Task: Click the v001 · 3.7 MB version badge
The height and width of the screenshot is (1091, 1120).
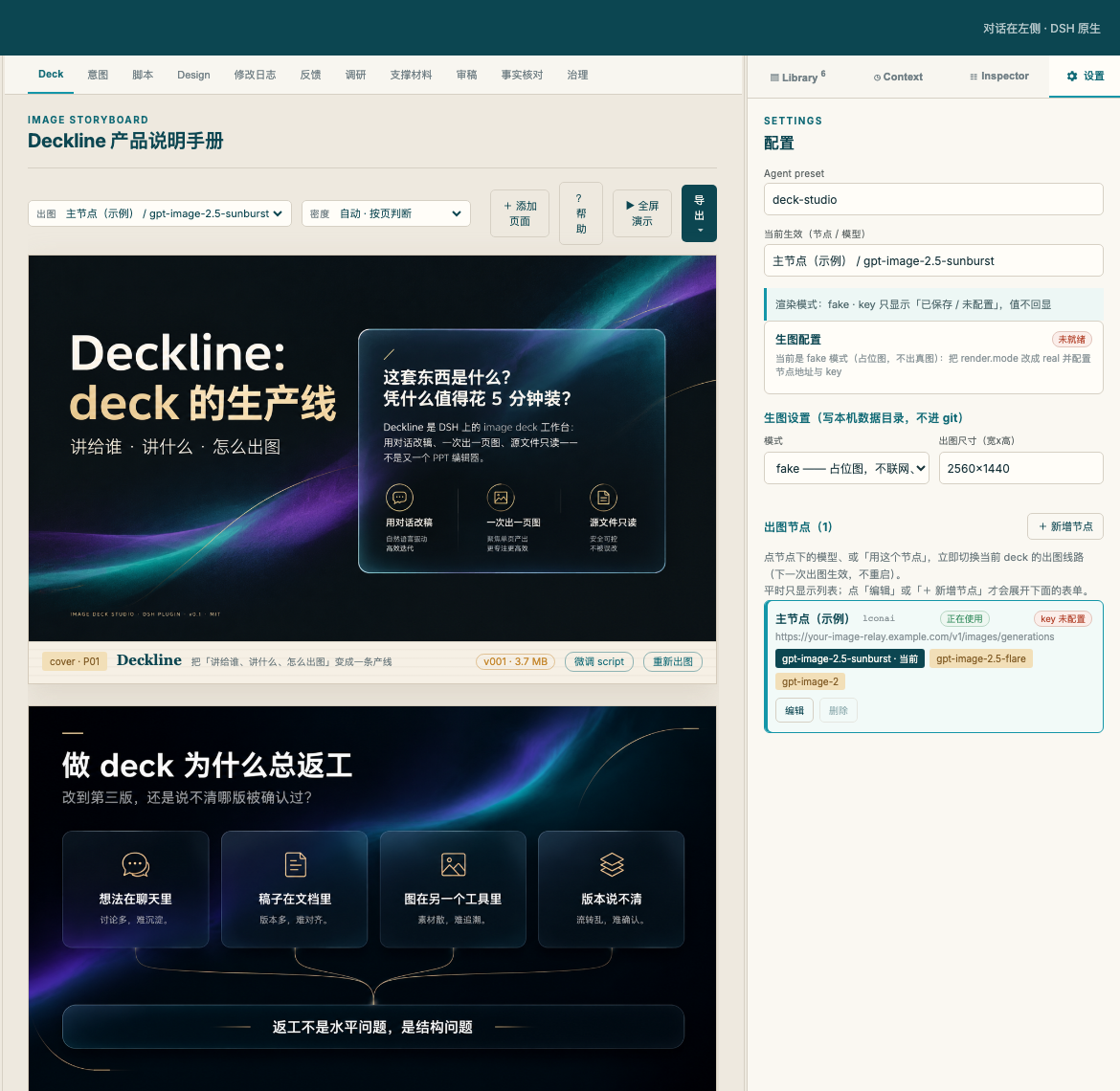Action: [x=515, y=662]
